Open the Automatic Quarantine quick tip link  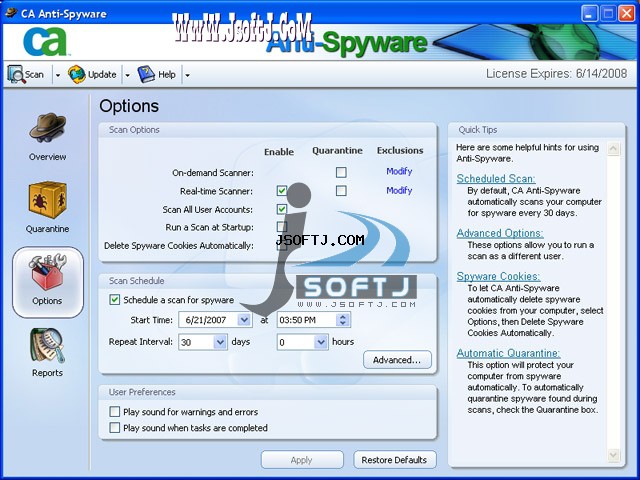point(508,353)
